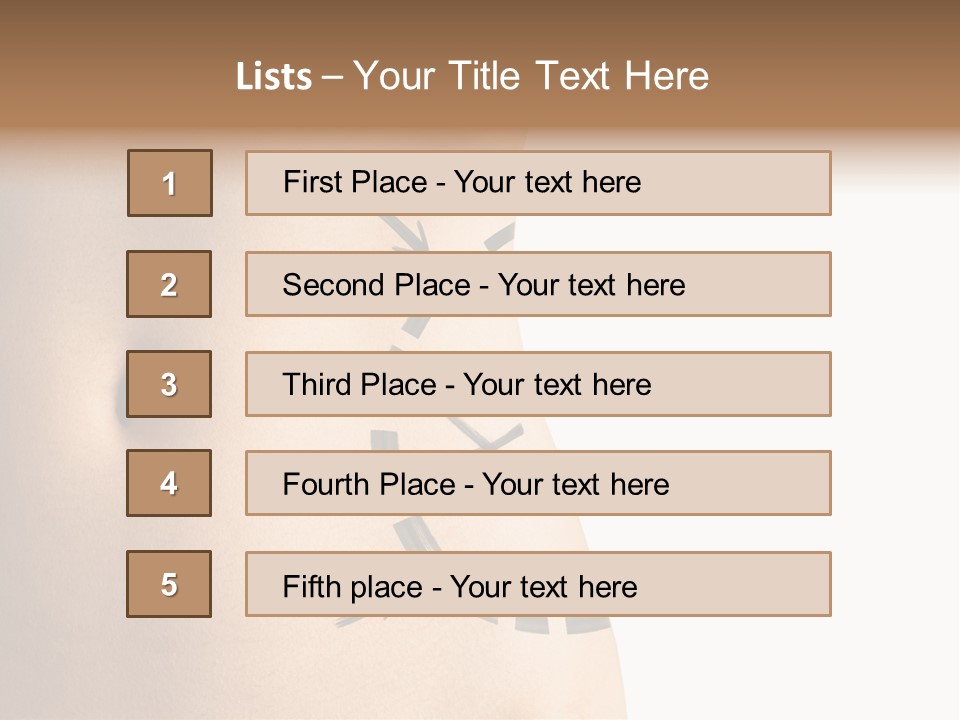Screen dimensions: 960x720
Task: Click the number 5 box
Action: (x=169, y=584)
